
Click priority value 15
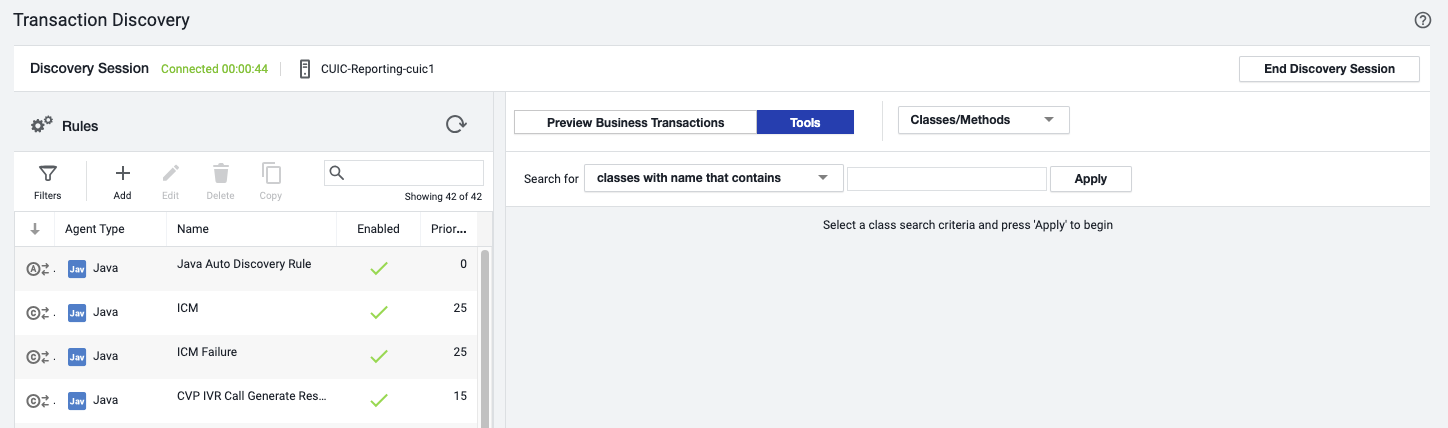[x=460, y=396]
